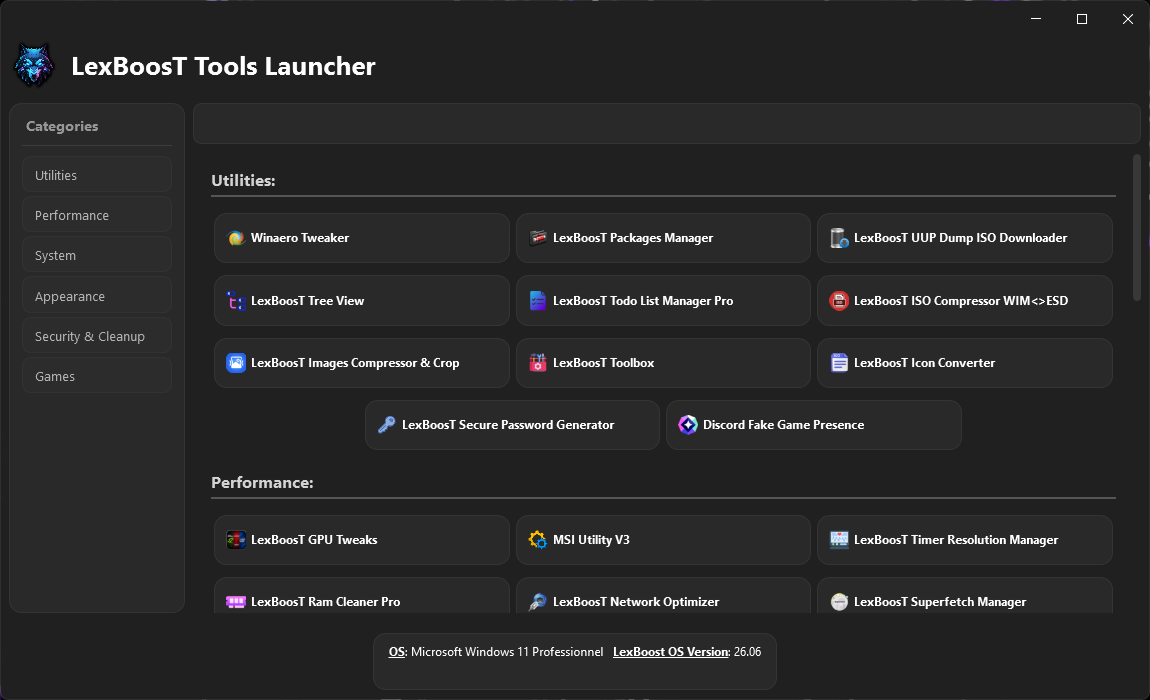
Task: Click the LexBoosT Icon Converter icon
Action: tap(839, 362)
